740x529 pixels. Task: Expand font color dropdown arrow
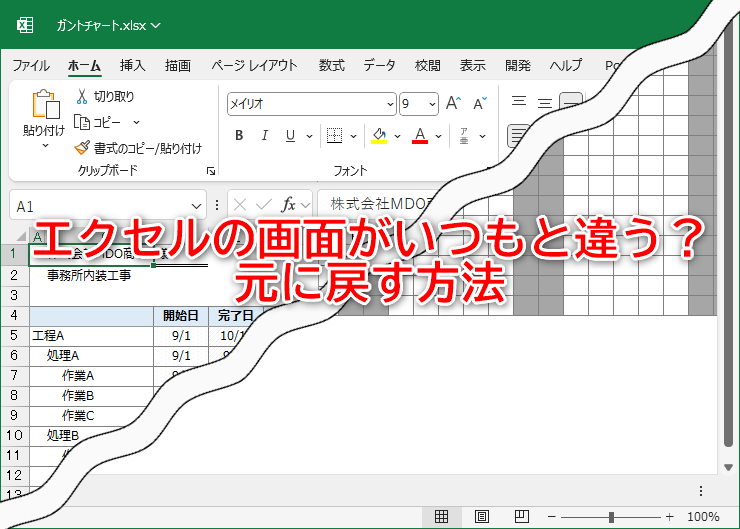(x=438, y=136)
